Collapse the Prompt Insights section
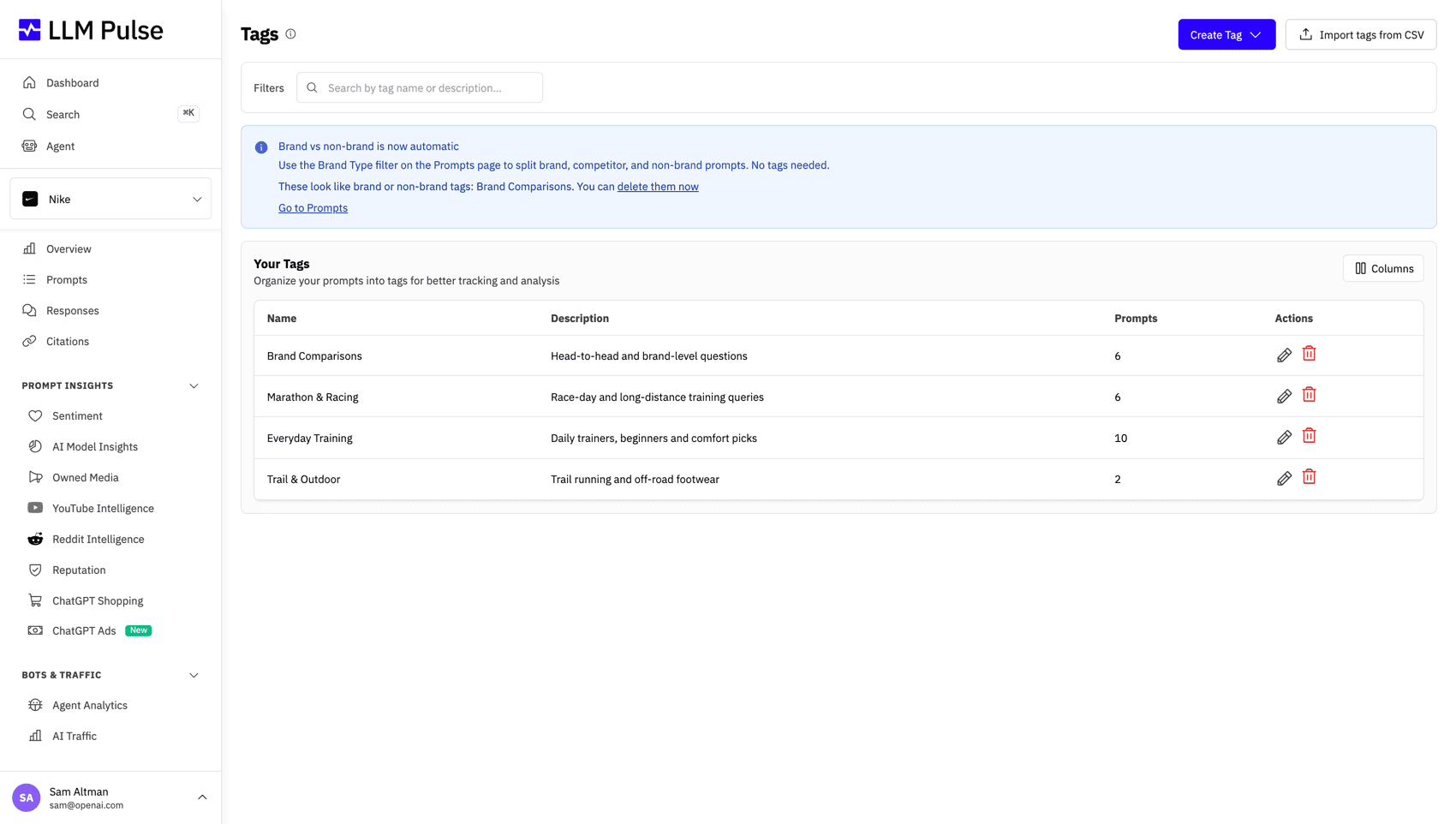 (194, 386)
